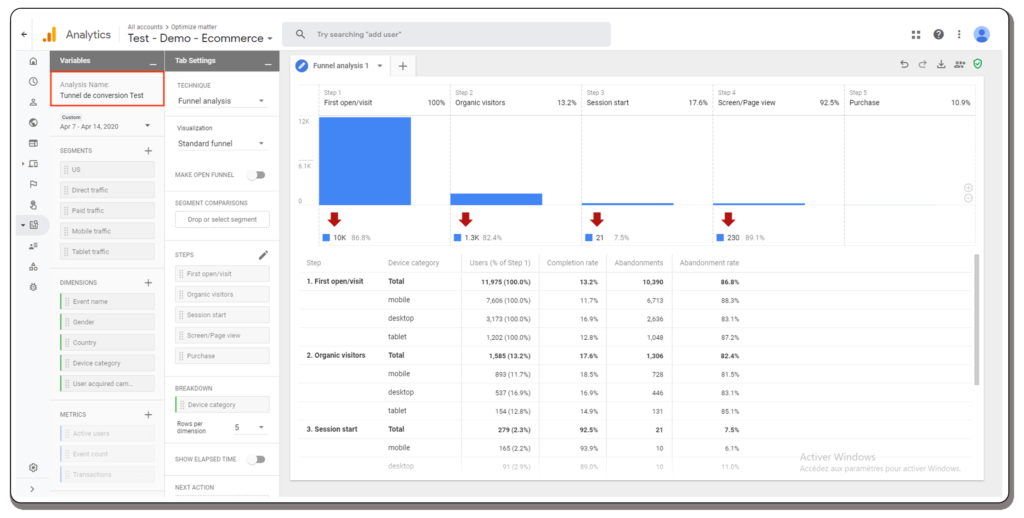Redo the last change in analysis
This screenshot has width=1024, height=518.
tap(922, 64)
